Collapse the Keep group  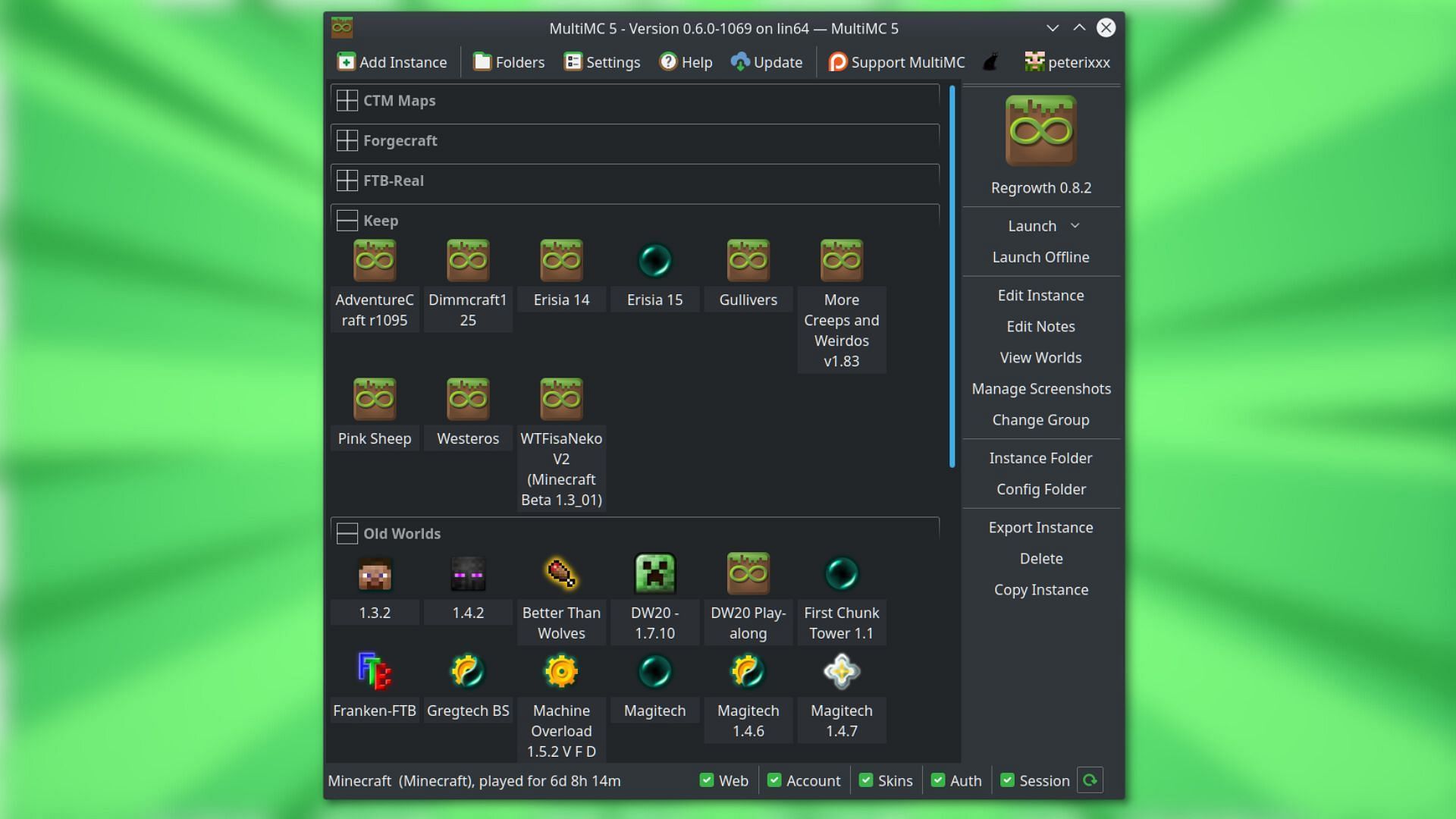[346, 220]
